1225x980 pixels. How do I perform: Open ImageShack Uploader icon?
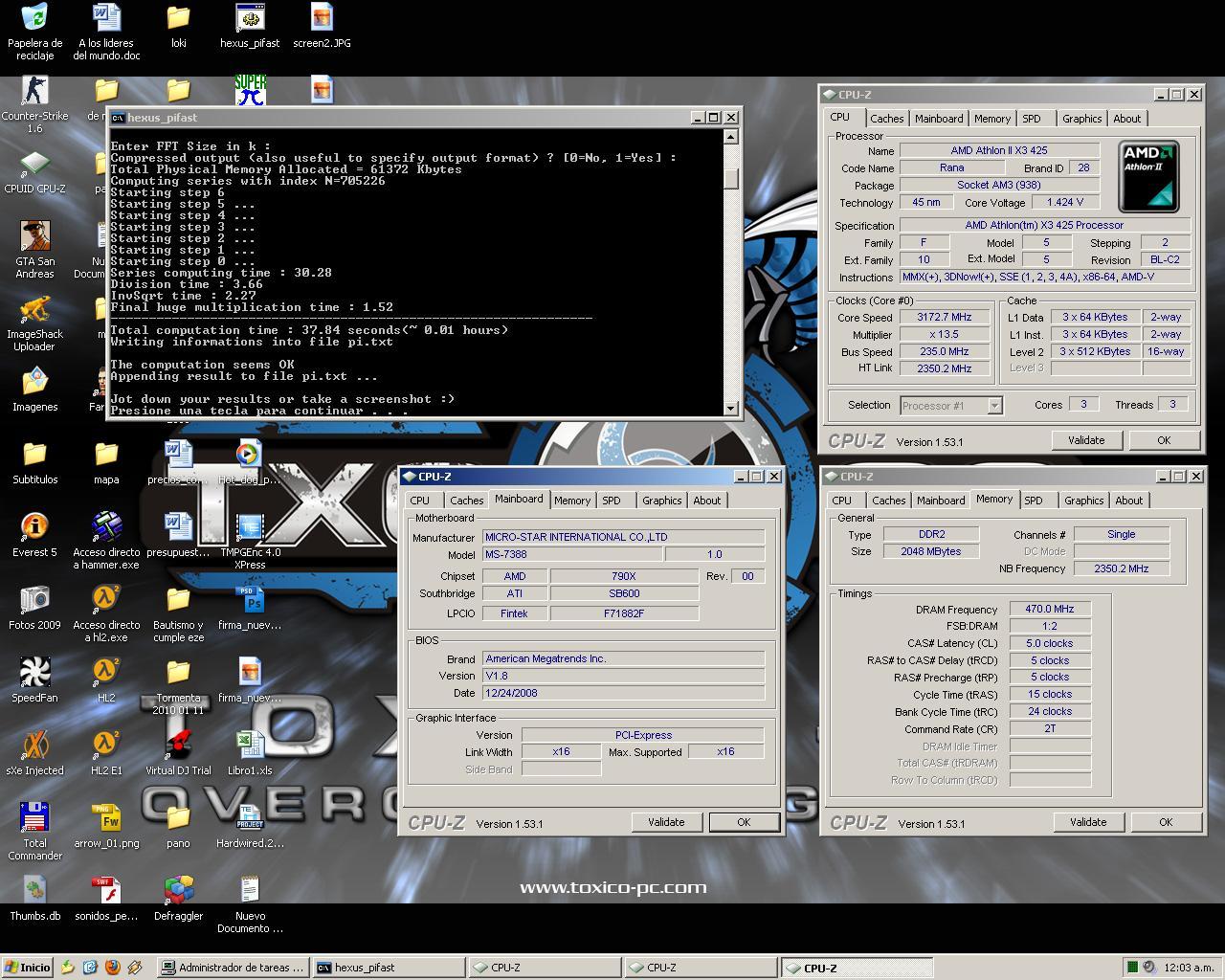34,323
